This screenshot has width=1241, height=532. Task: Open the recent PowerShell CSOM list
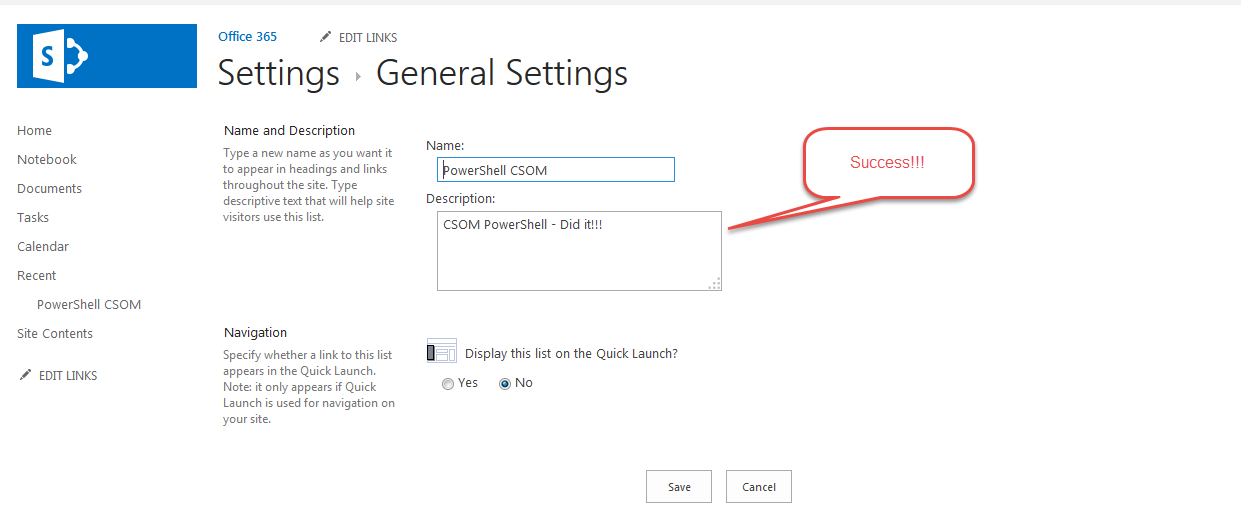pos(89,305)
